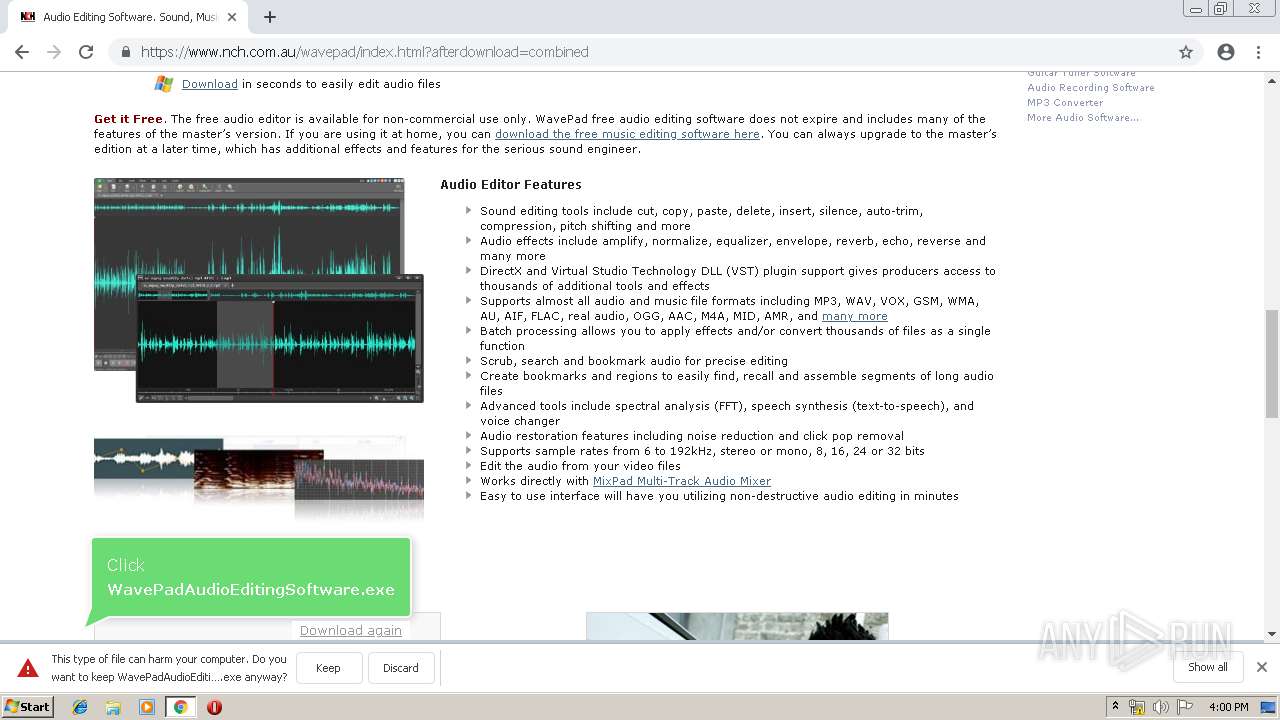Image resolution: width=1280 pixels, height=720 pixels.
Task: Open Chrome three-dot menu
Action: 1258,52
